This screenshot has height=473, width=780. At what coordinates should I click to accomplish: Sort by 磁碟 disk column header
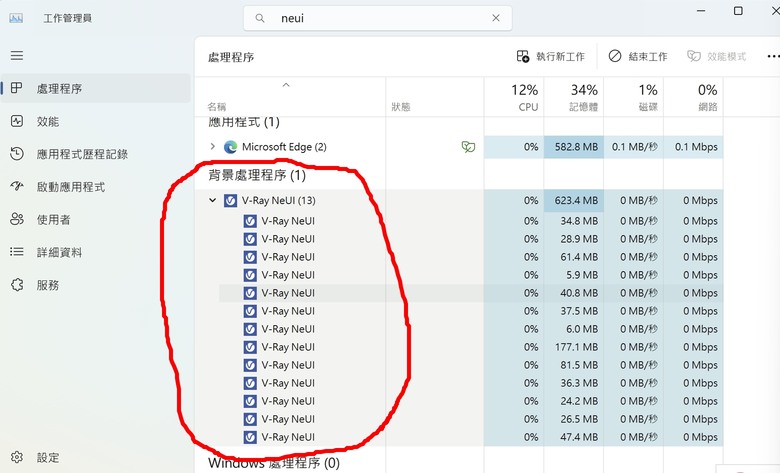pyautogui.click(x=633, y=97)
